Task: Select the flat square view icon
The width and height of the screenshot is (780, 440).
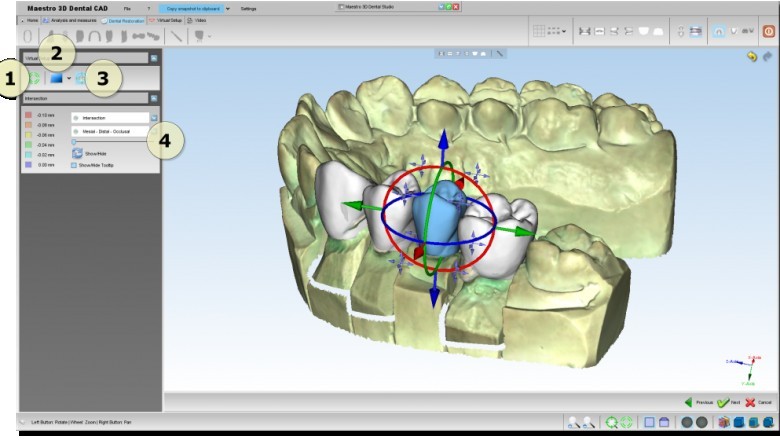Action: pos(649,422)
